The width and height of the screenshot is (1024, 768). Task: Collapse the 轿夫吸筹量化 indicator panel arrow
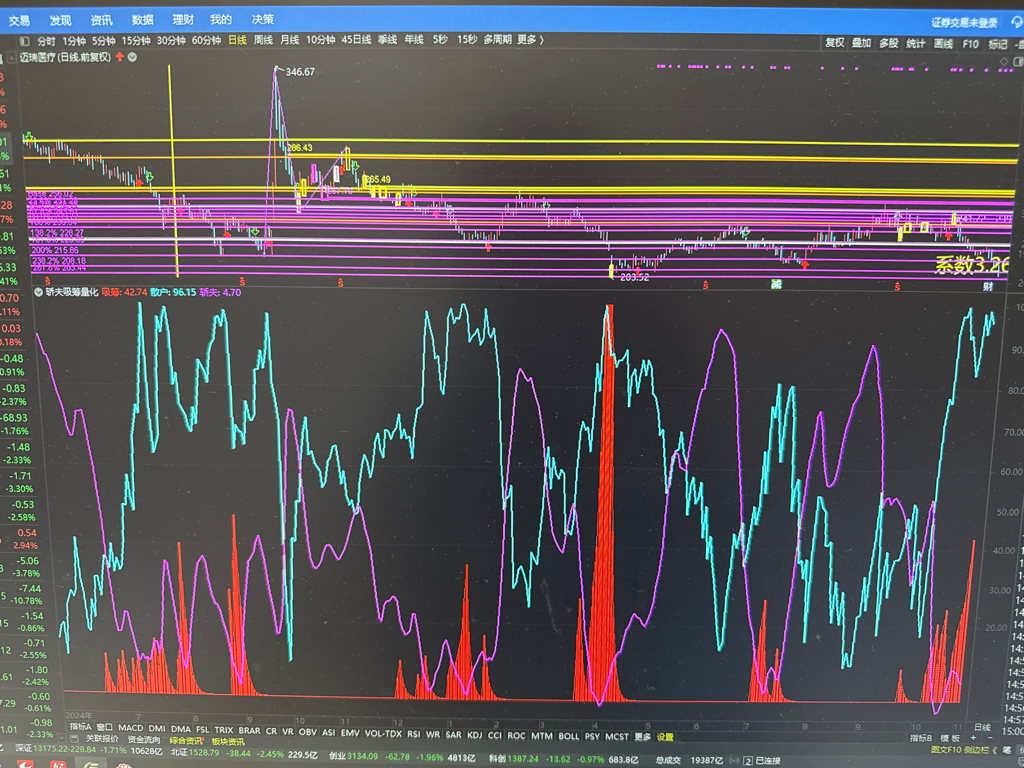(x=39, y=293)
